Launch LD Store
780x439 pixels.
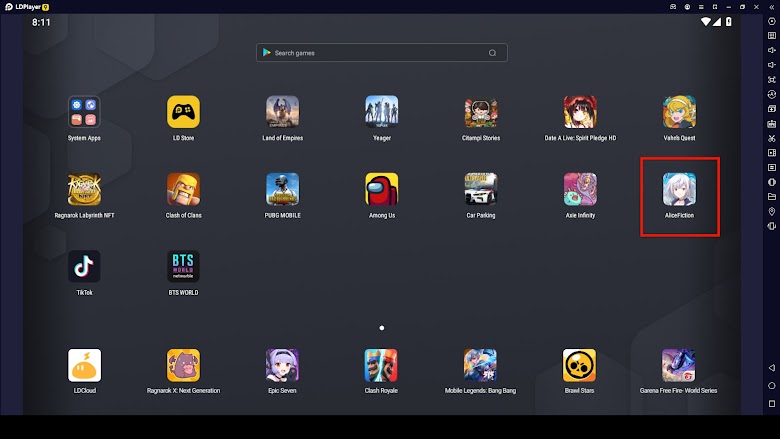[184, 112]
